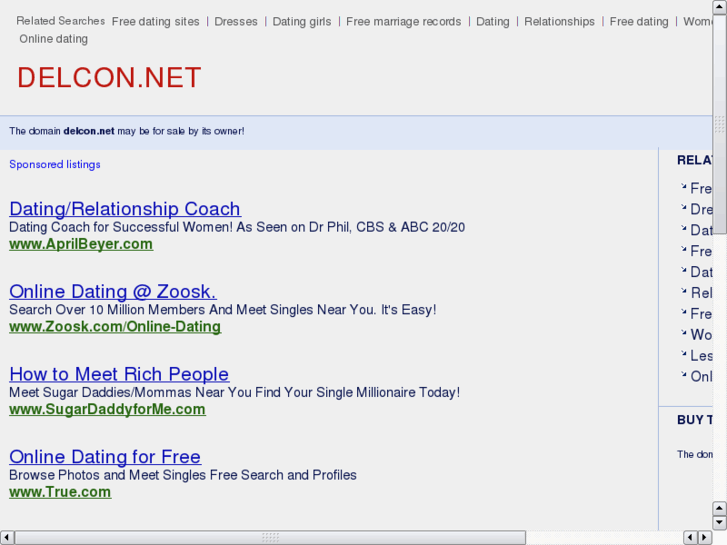Open 'Online dating' related search link

coord(53,39)
